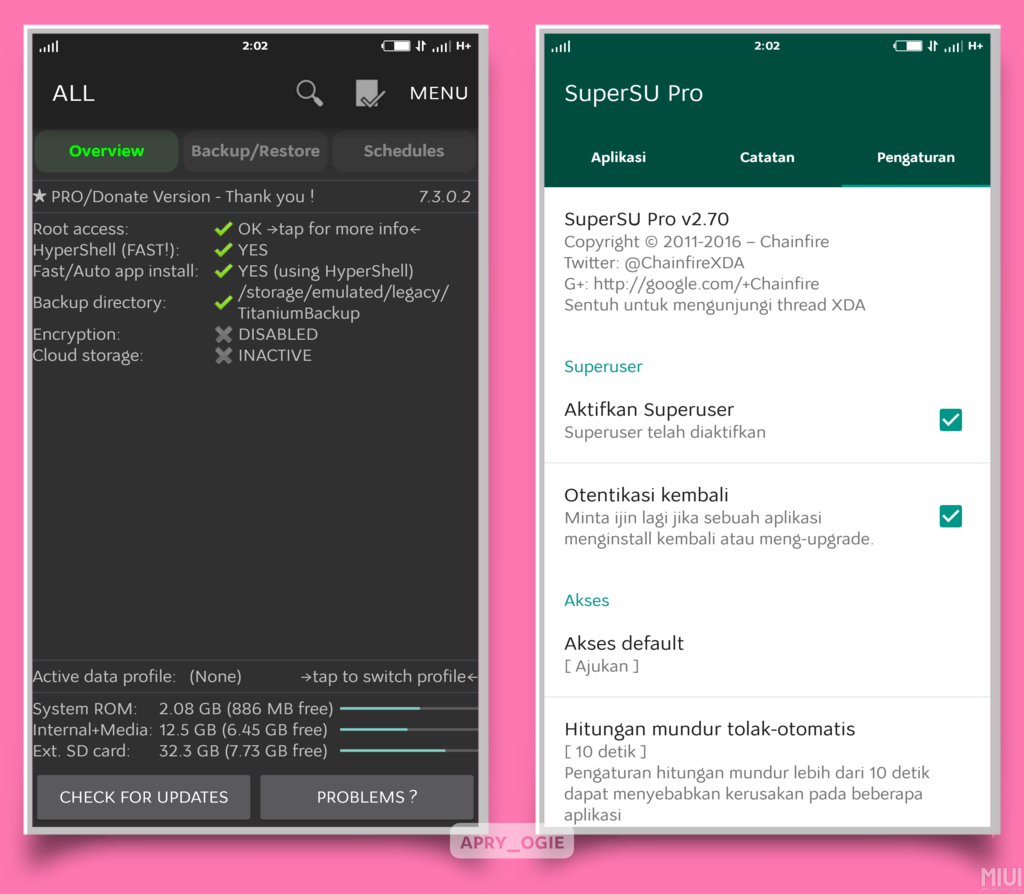Tap the Encryption disabled X icon
The image size is (1024, 894).
(x=223, y=334)
